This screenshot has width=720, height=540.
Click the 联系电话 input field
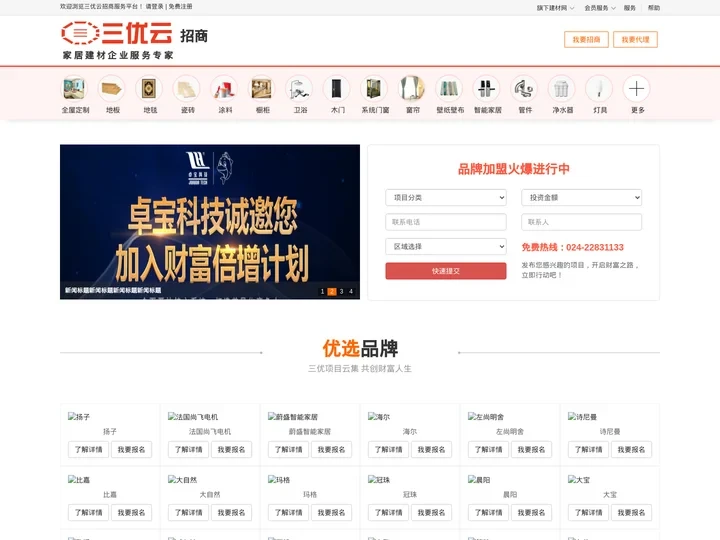(x=446, y=222)
